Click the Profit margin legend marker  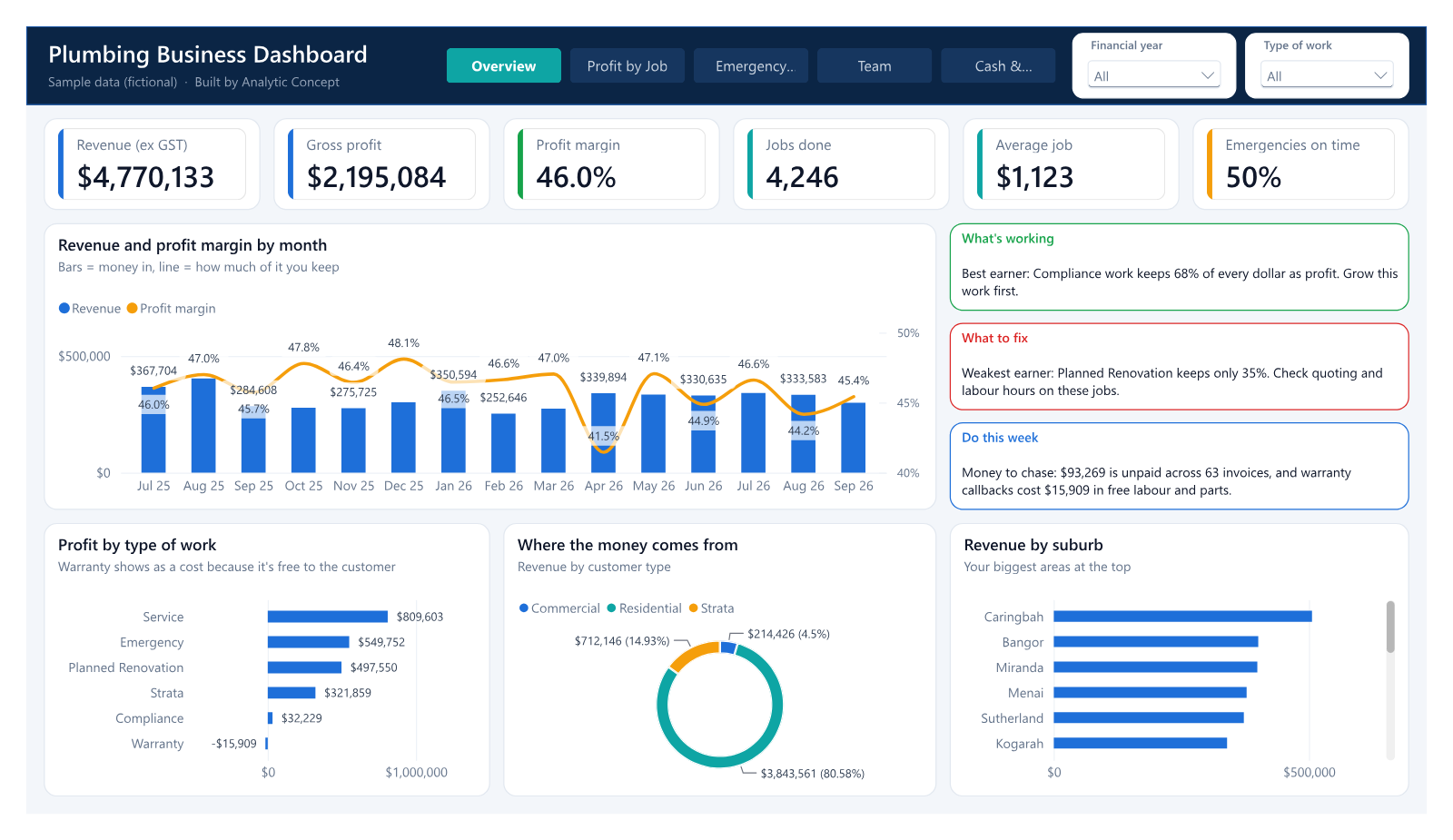(x=133, y=308)
